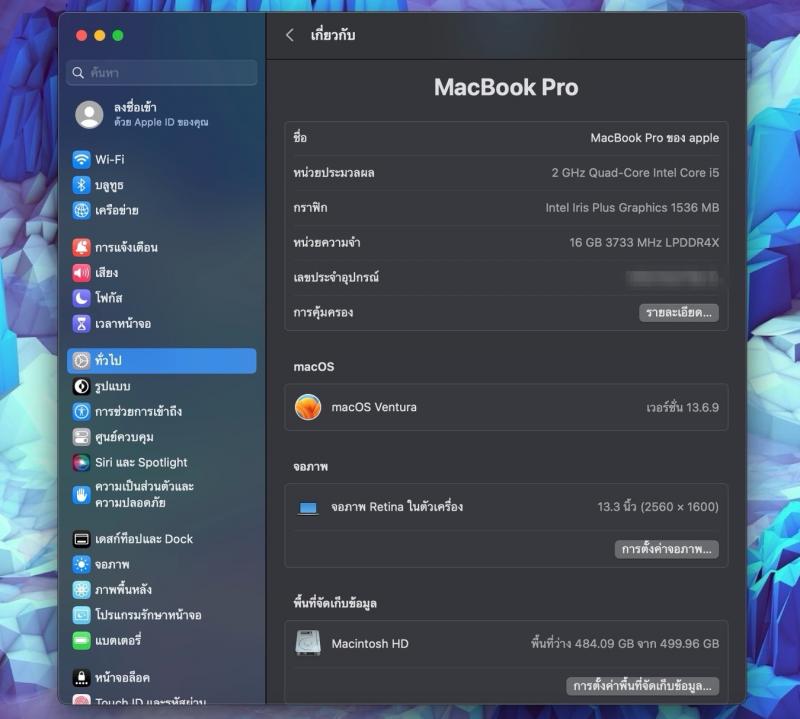Open the Screen Time hourglass icon
The height and width of the screenshot is (719, 800).
[82, 324]
